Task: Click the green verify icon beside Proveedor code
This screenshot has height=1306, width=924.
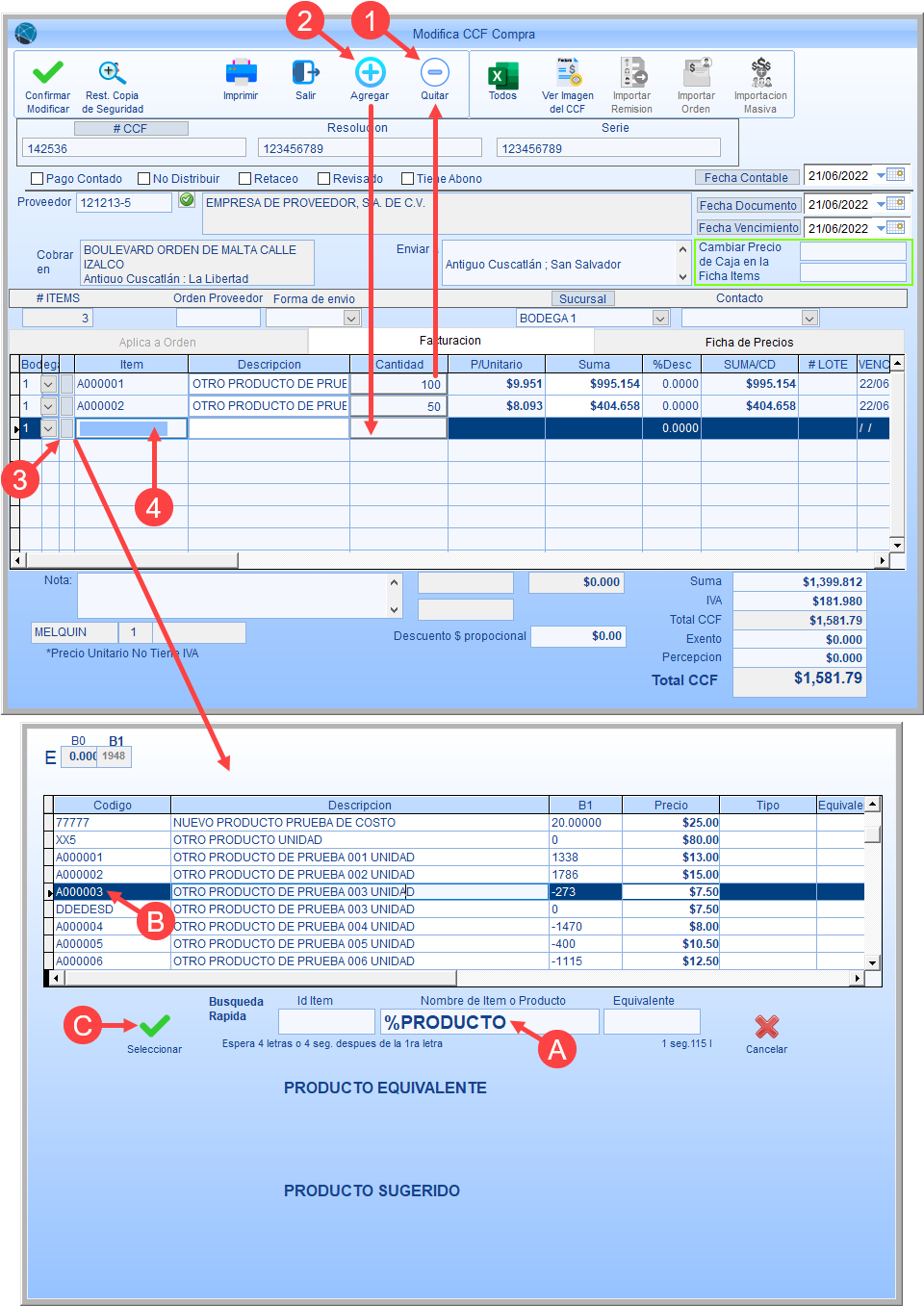Action: coord(187,200)
